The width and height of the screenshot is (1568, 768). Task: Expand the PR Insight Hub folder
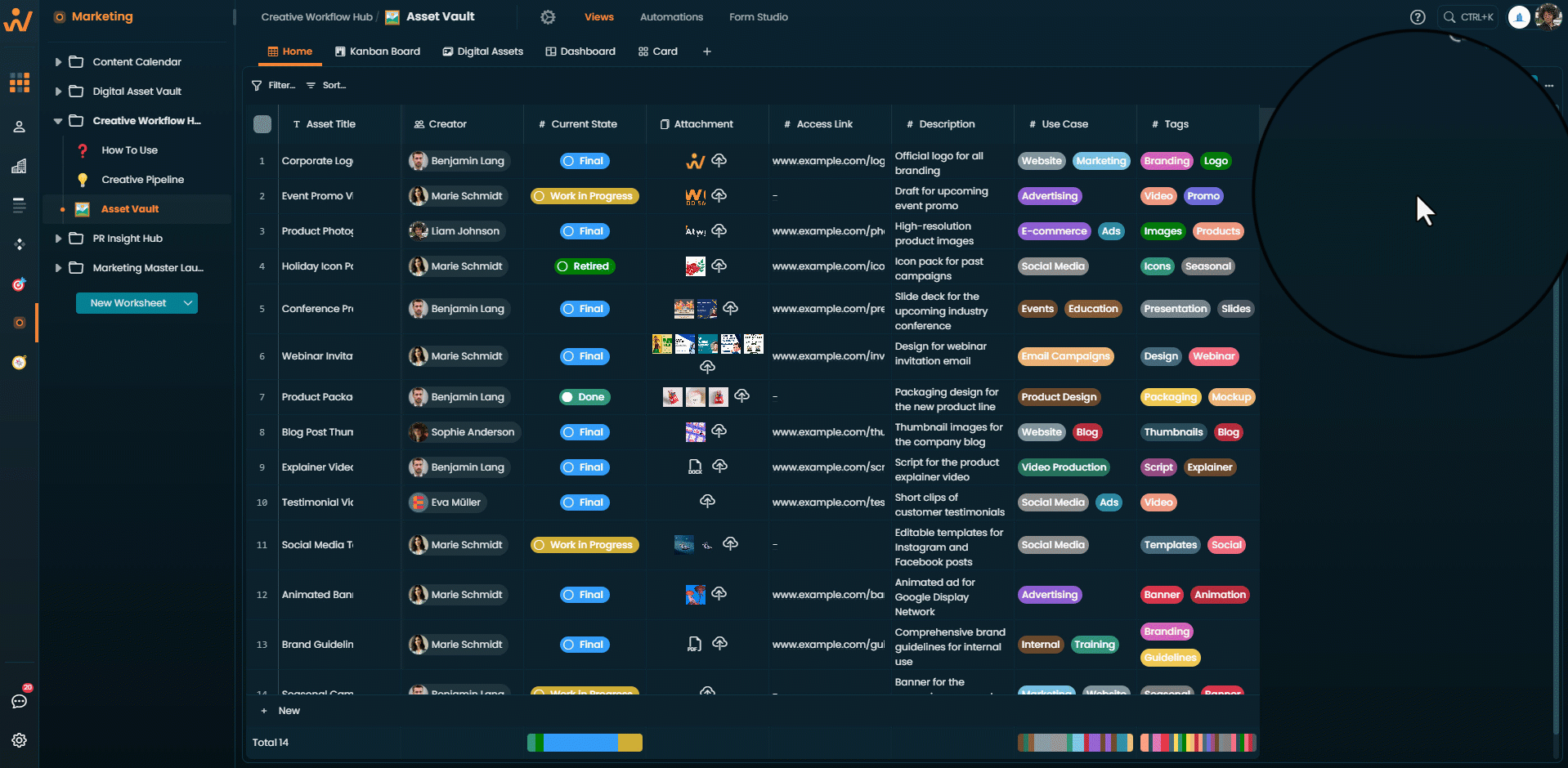click(58, 239)
